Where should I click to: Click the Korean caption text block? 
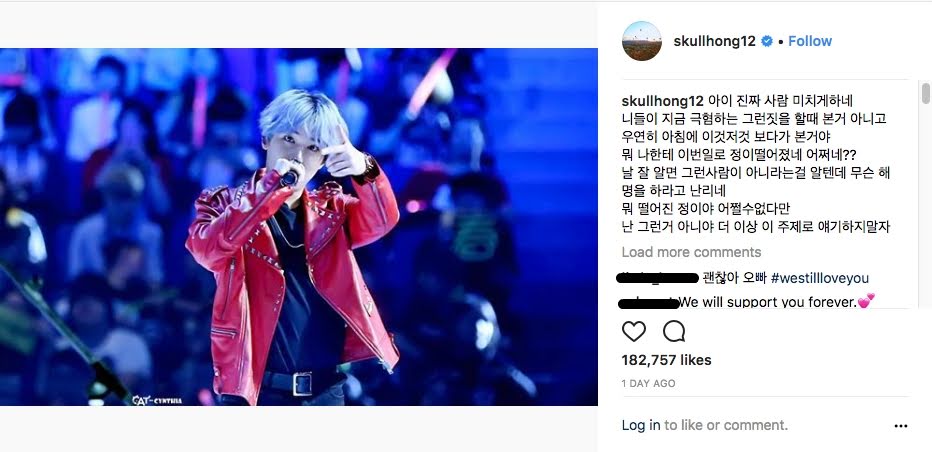[755, 164]
